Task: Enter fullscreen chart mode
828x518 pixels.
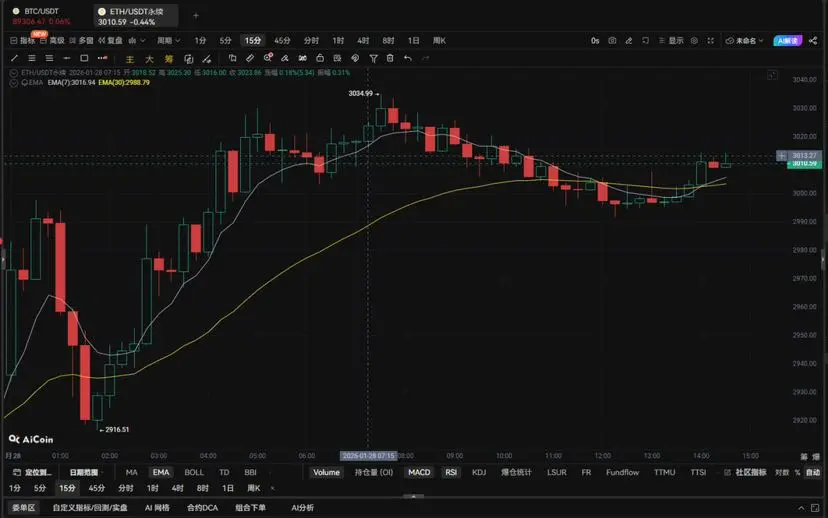Action: point(711,41)
